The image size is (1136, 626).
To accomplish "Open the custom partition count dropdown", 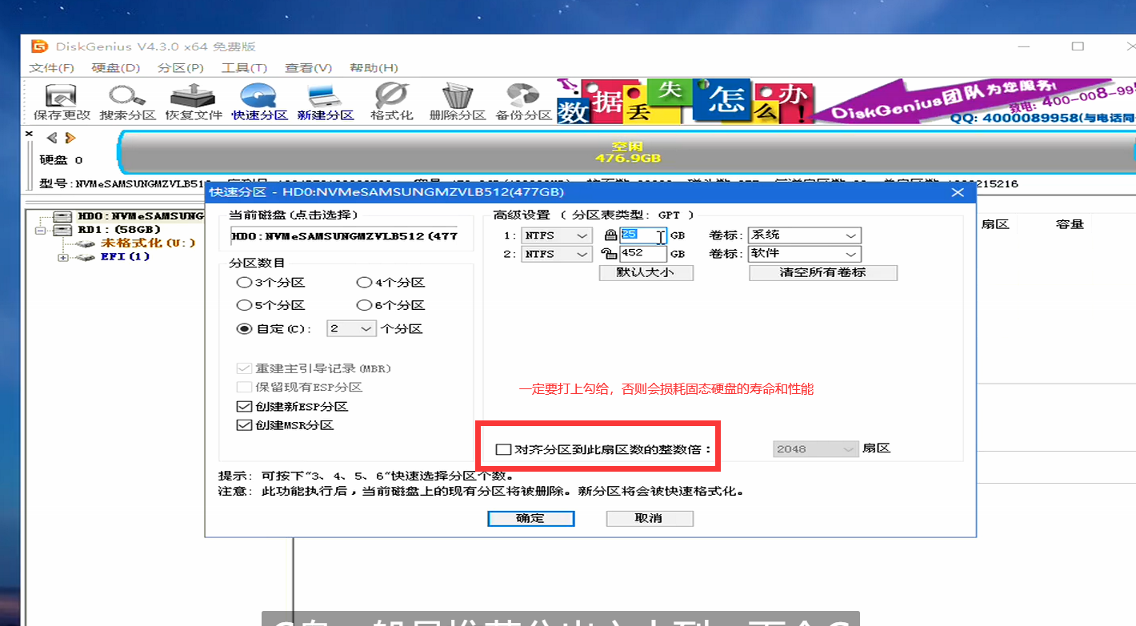I will coord(351,329).
